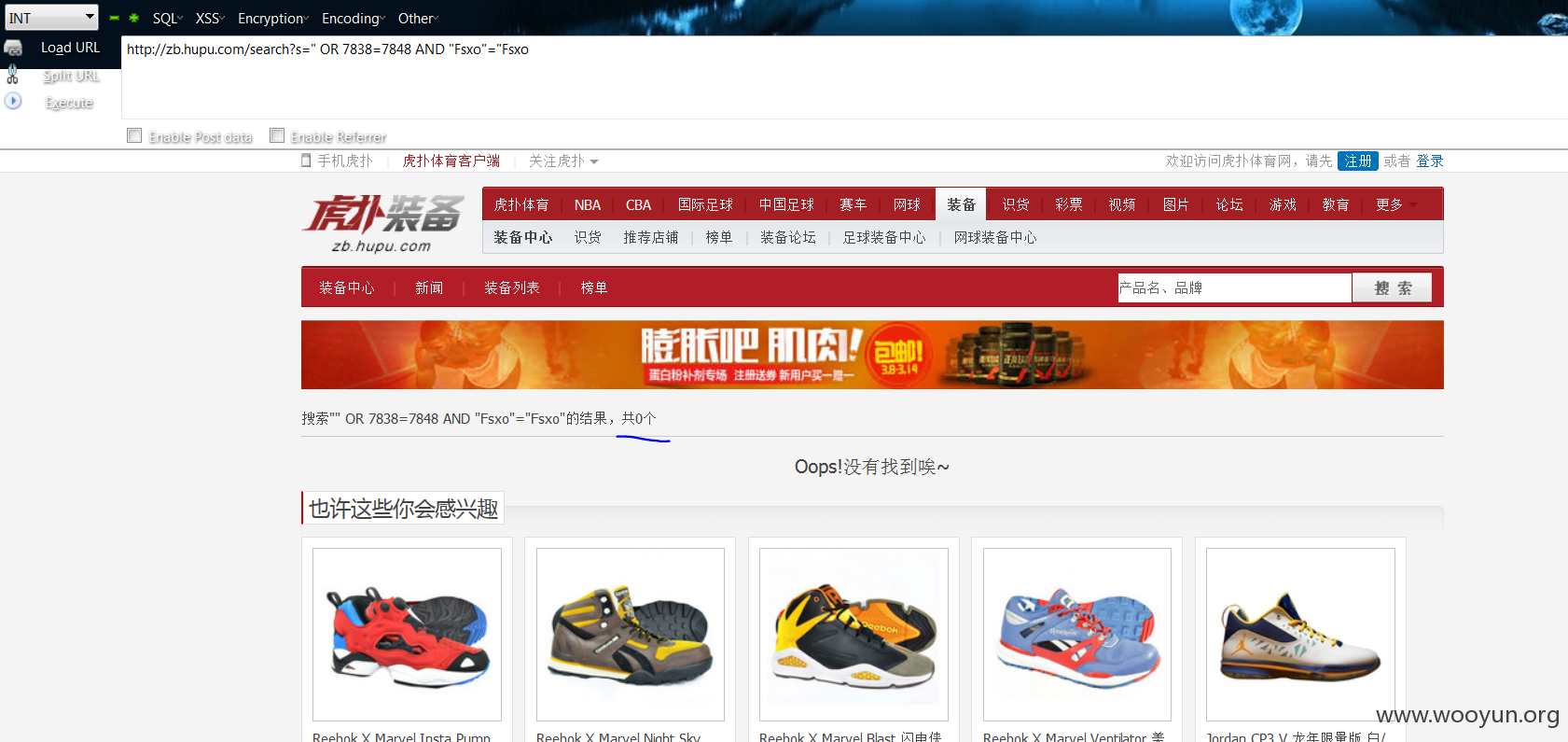Click the green plus star icon in HackBar
1568x742 pixels.
[133, 18]
